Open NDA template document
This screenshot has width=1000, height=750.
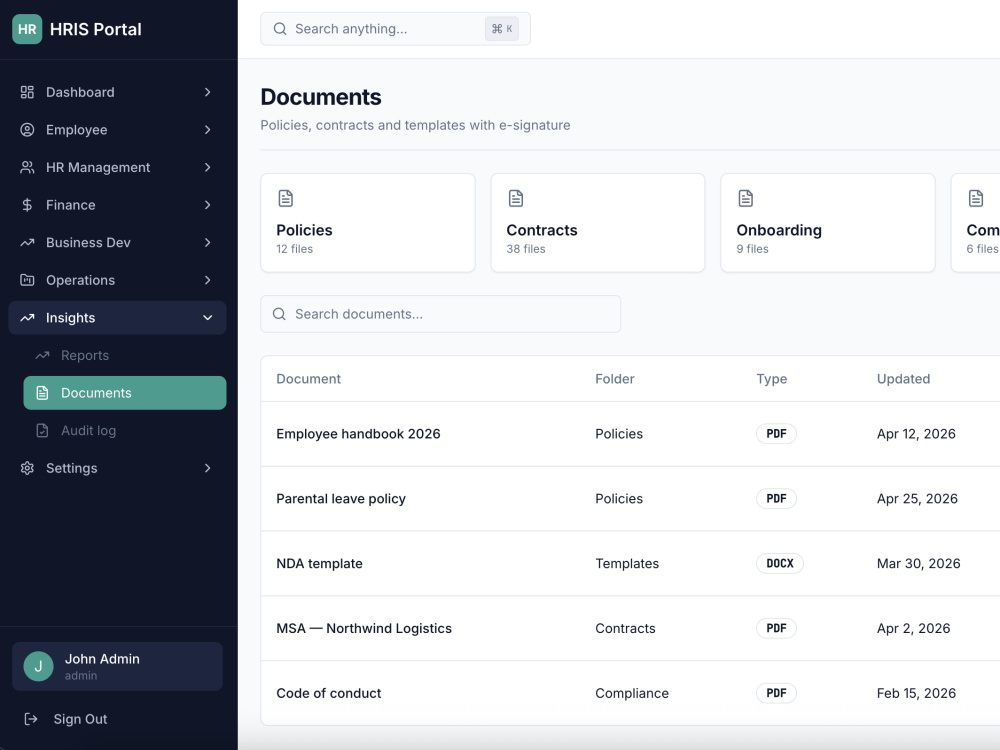pos(320,564)
